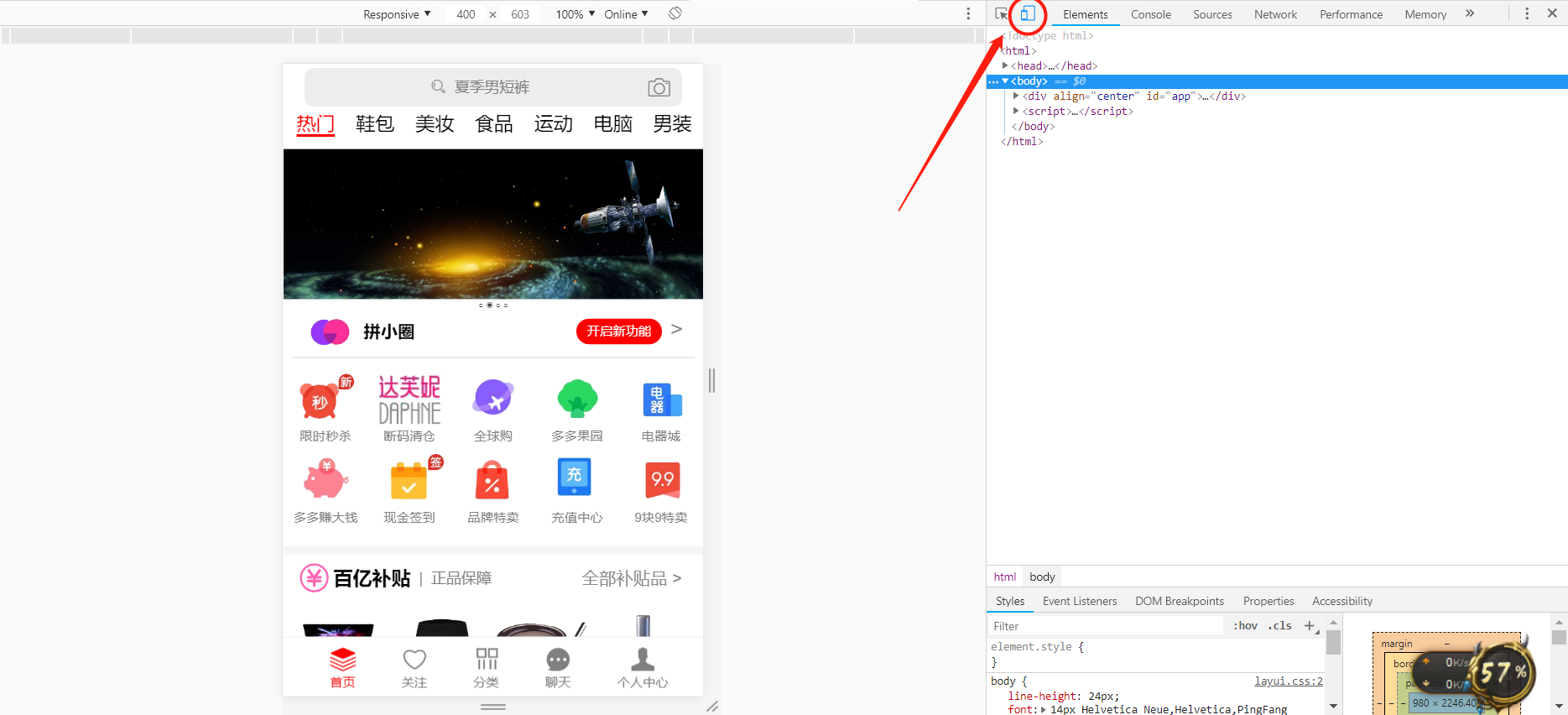The height and width of the screenshot is (715, 1568).
Task: Switch to the Console tab
Action: [x=1151, y=14]
